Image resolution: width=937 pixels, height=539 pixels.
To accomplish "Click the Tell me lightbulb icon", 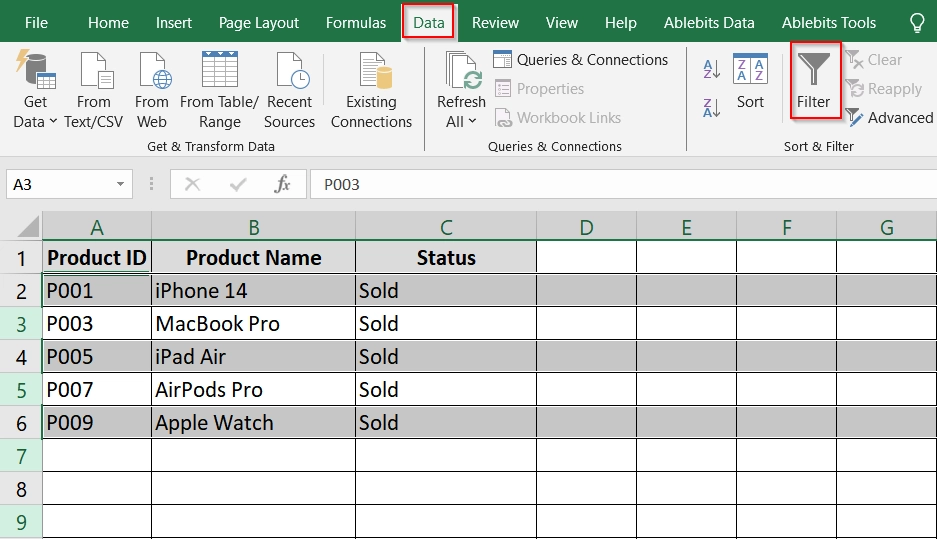I will (x=917, y=23).
